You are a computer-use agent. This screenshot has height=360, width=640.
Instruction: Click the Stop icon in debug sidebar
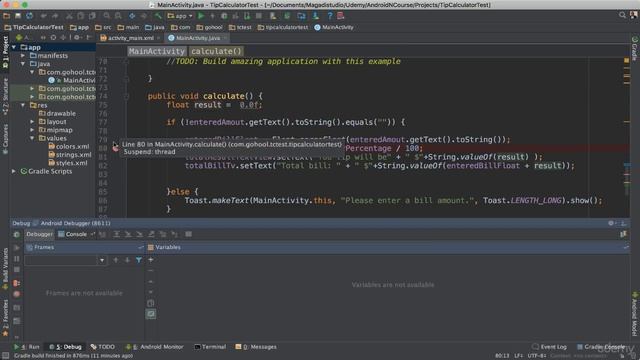click(x=17, y=270)
